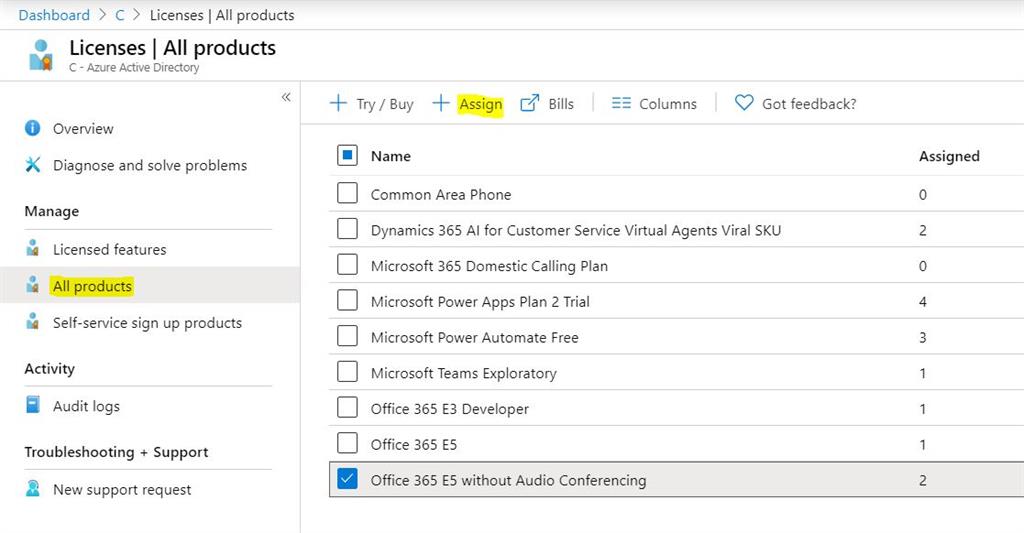Click the Diagnose and solve problems wrench icon
1024x533 pixels.
coord(33,165)
